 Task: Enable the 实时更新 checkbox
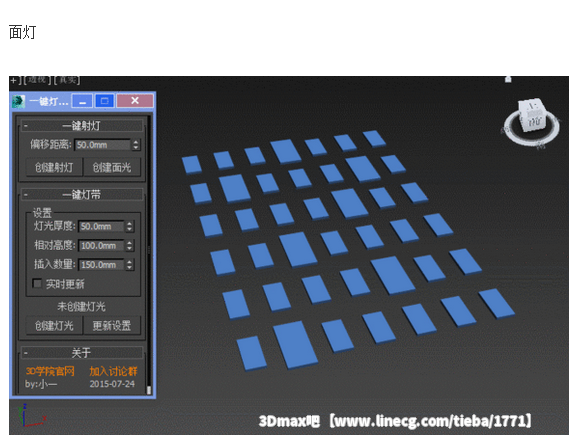point(37,283)
